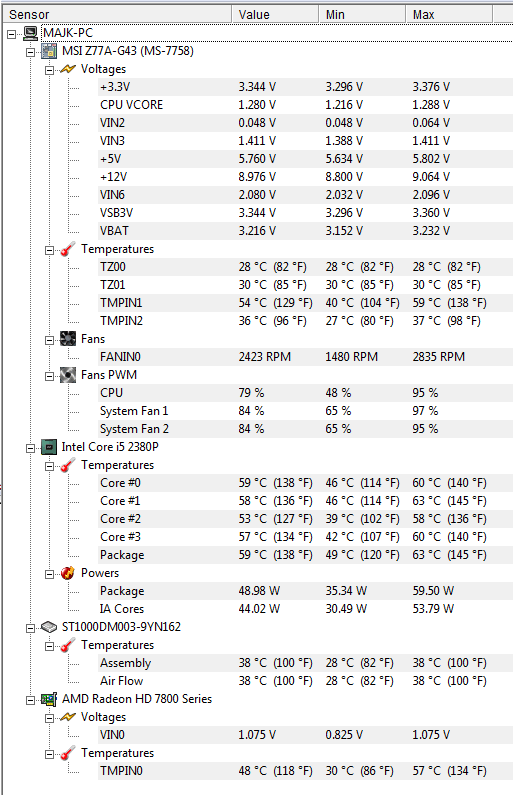Select the Air Flow temperature row
Image resolution: width=513 pixels, height=795 pixels.
305,681
